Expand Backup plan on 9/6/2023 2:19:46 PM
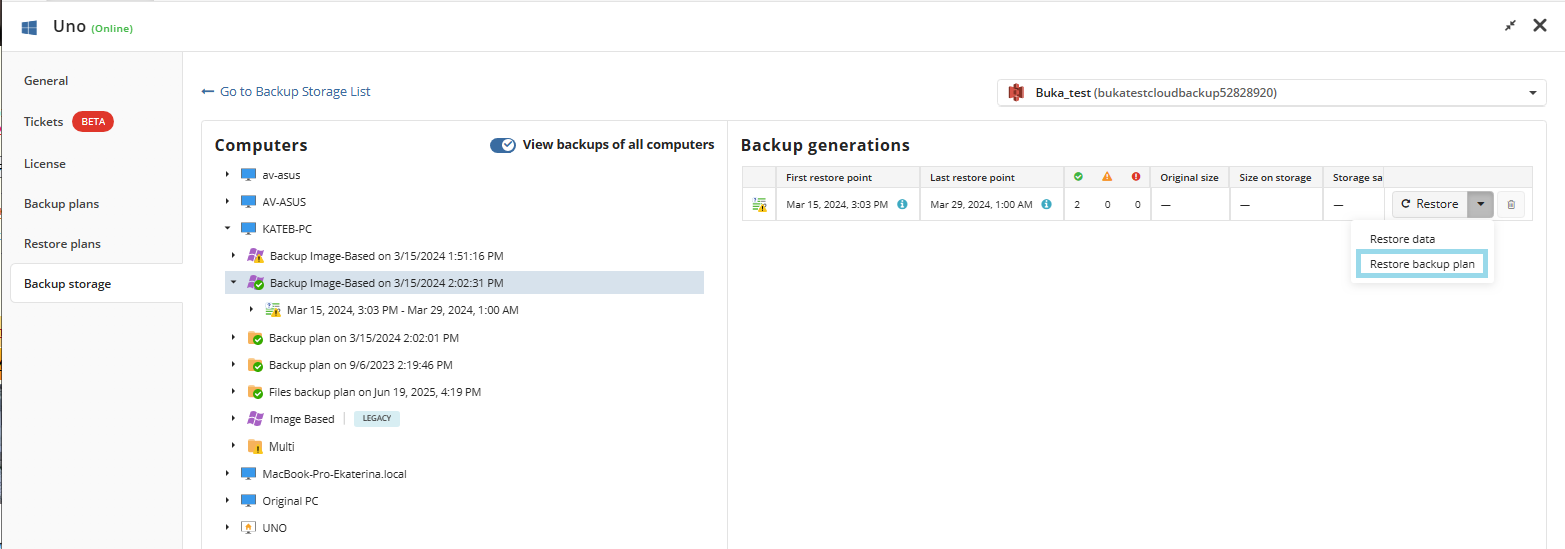 tap(234, 365)
